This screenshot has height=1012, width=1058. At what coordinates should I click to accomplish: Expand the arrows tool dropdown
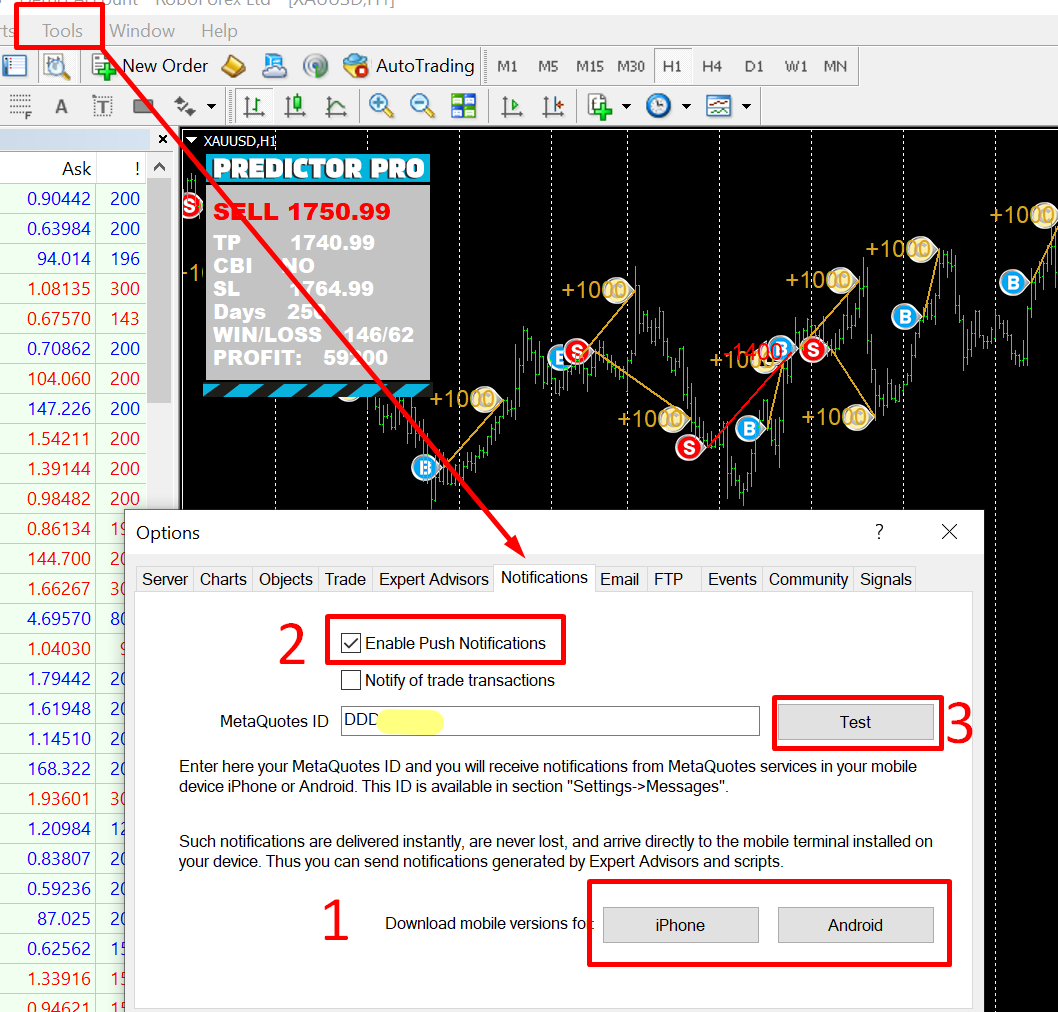211,107
